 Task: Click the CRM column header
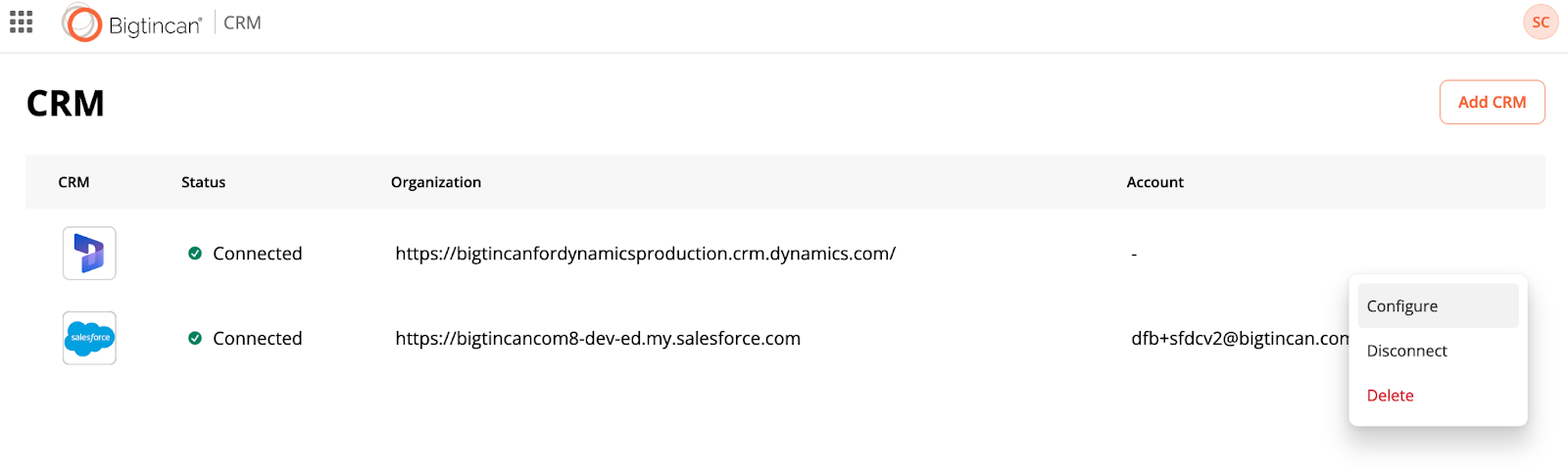coord(73,182)
